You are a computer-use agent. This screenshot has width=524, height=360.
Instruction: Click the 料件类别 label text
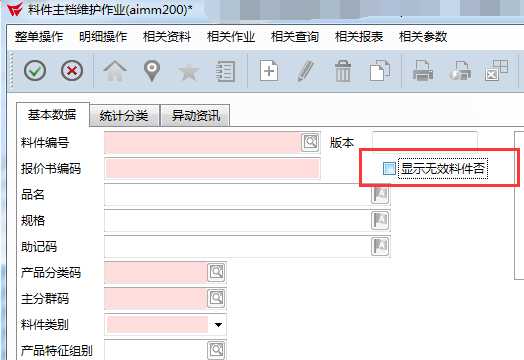45,325
